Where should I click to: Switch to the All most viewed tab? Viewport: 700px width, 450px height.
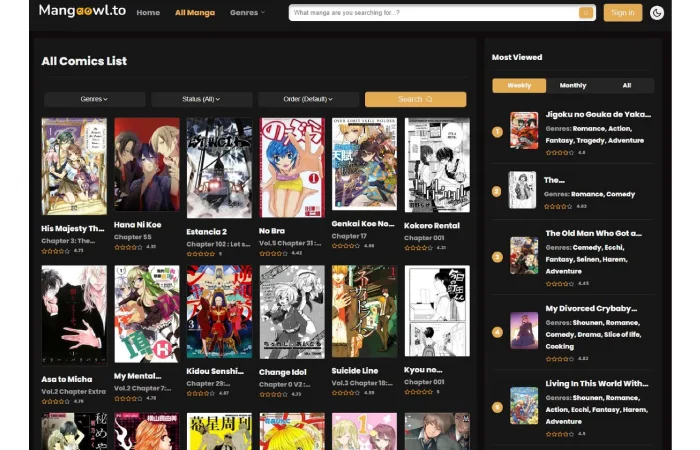click(627, 85)
